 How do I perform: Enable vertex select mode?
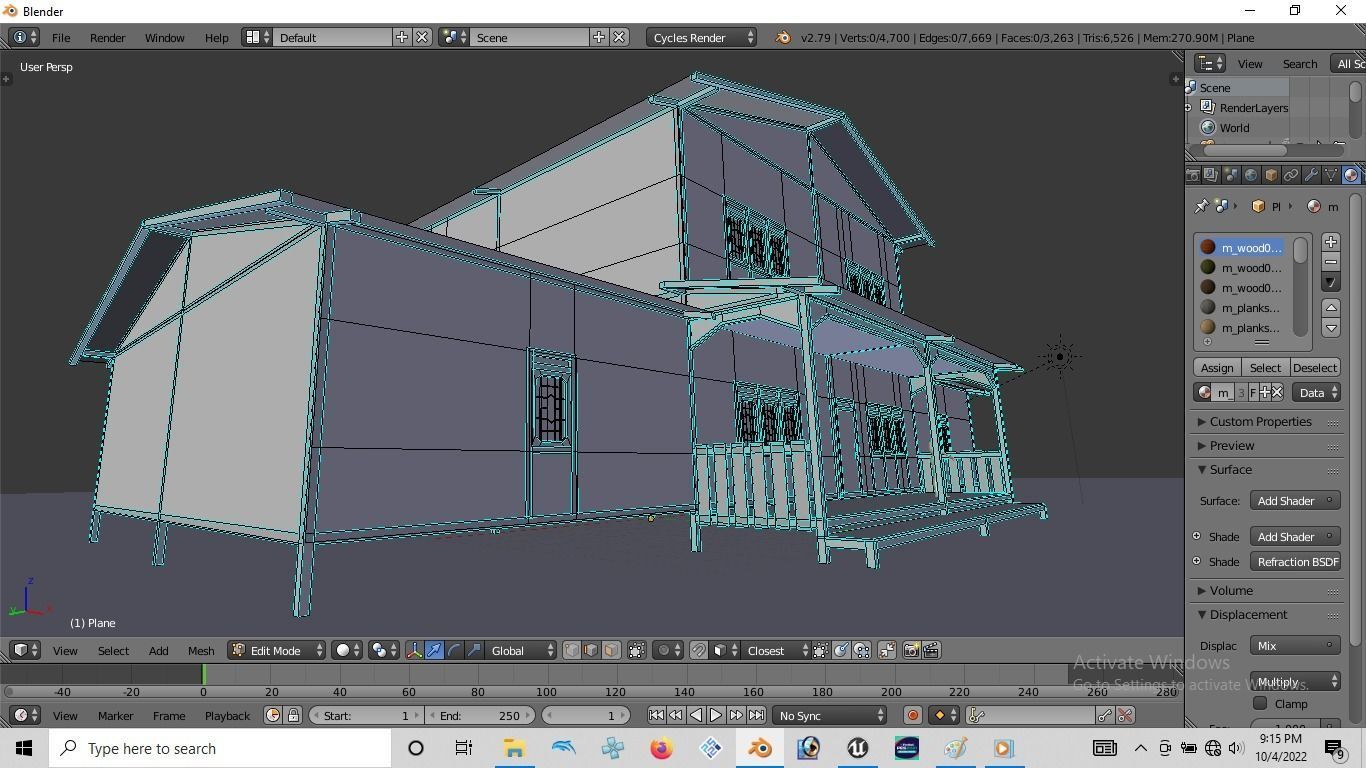click(x=571, y=650)
